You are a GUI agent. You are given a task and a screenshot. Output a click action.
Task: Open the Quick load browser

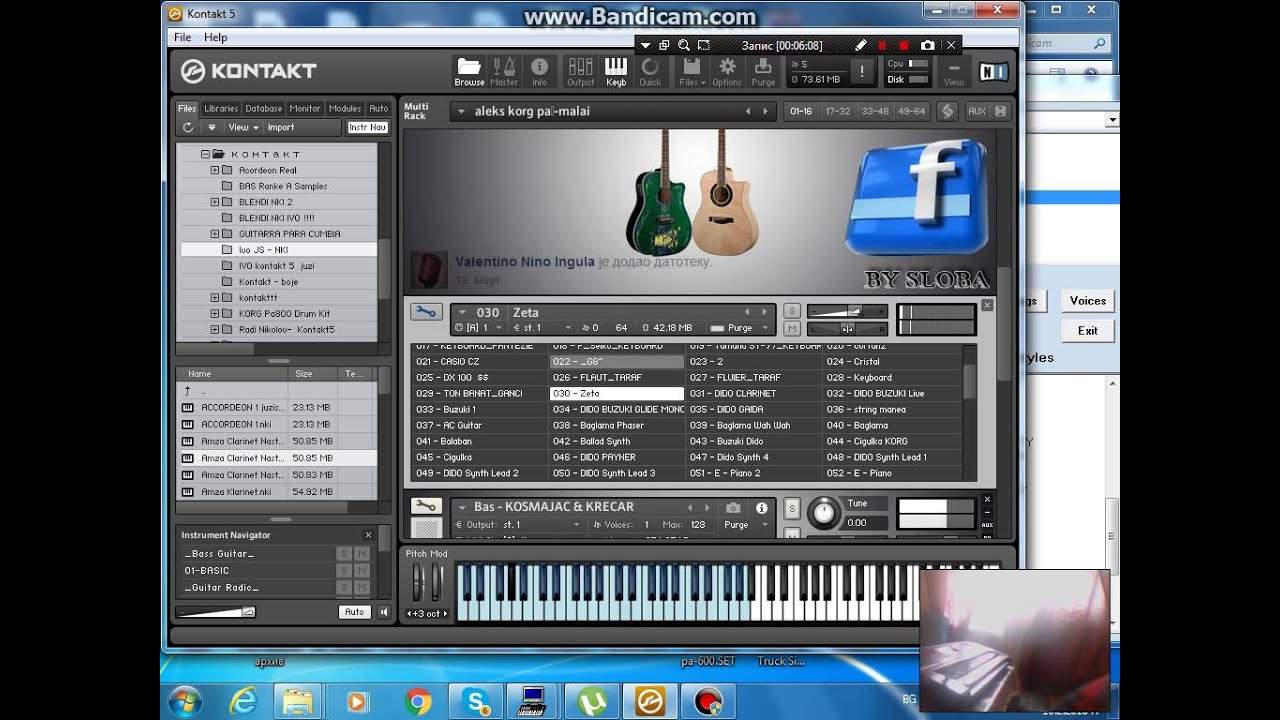[x=650, y=71]
